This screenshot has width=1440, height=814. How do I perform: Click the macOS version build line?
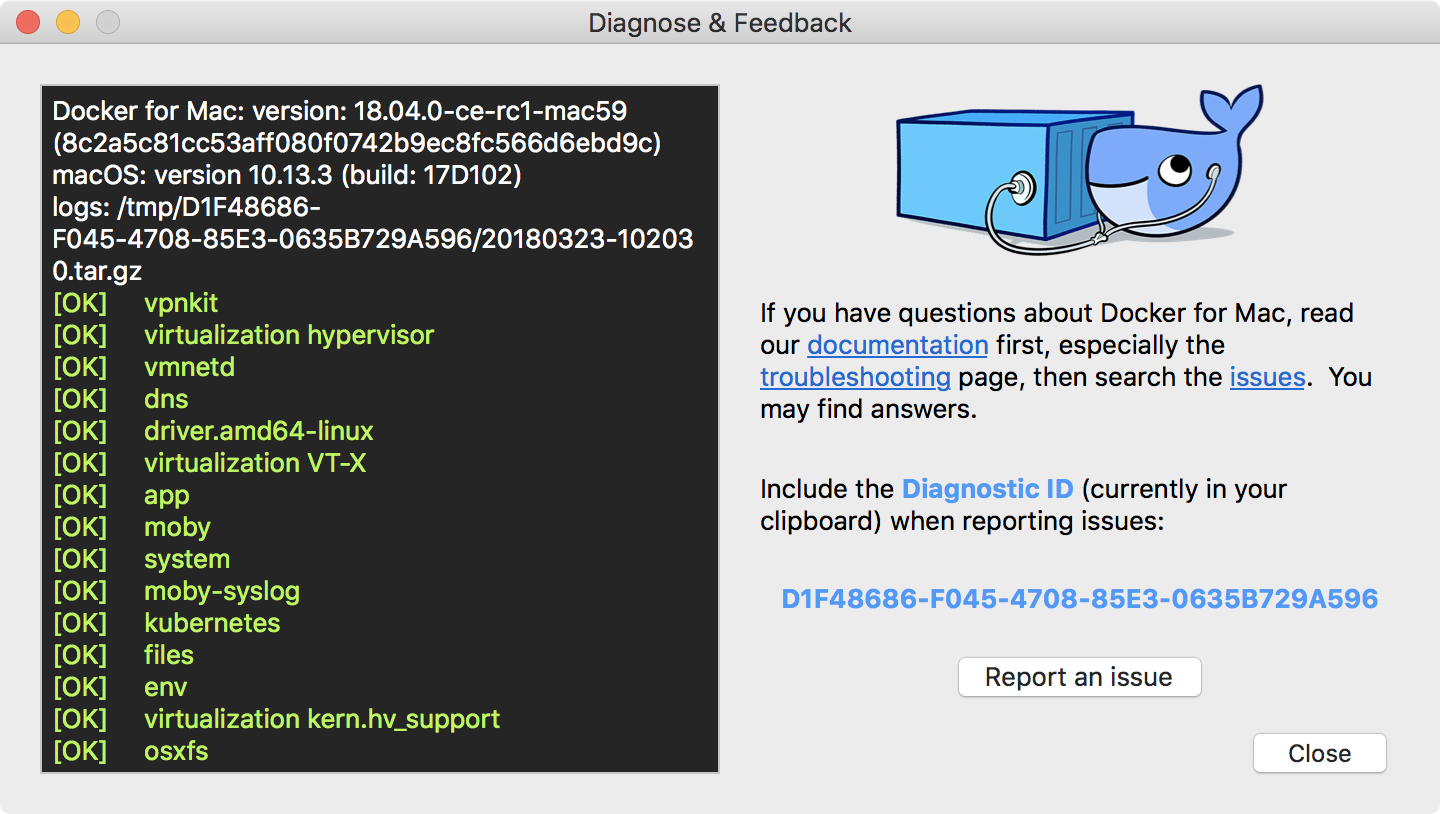click(287, 175)
